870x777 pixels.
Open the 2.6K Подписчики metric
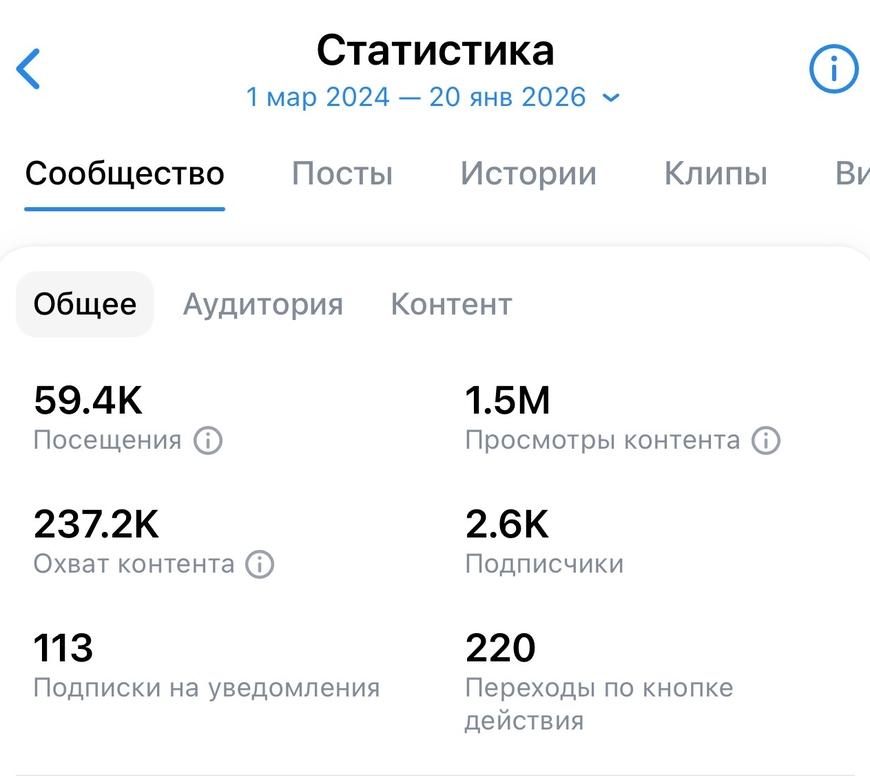(508, 526)
